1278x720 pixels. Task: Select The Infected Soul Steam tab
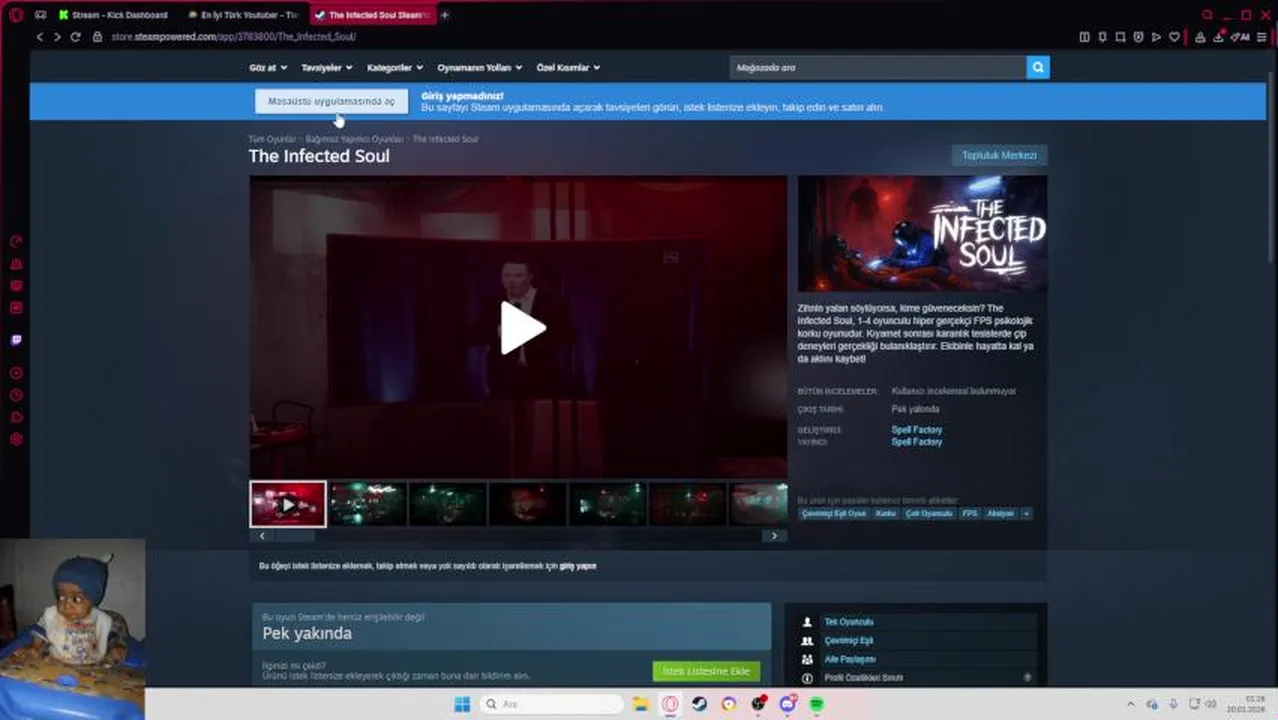372,15
